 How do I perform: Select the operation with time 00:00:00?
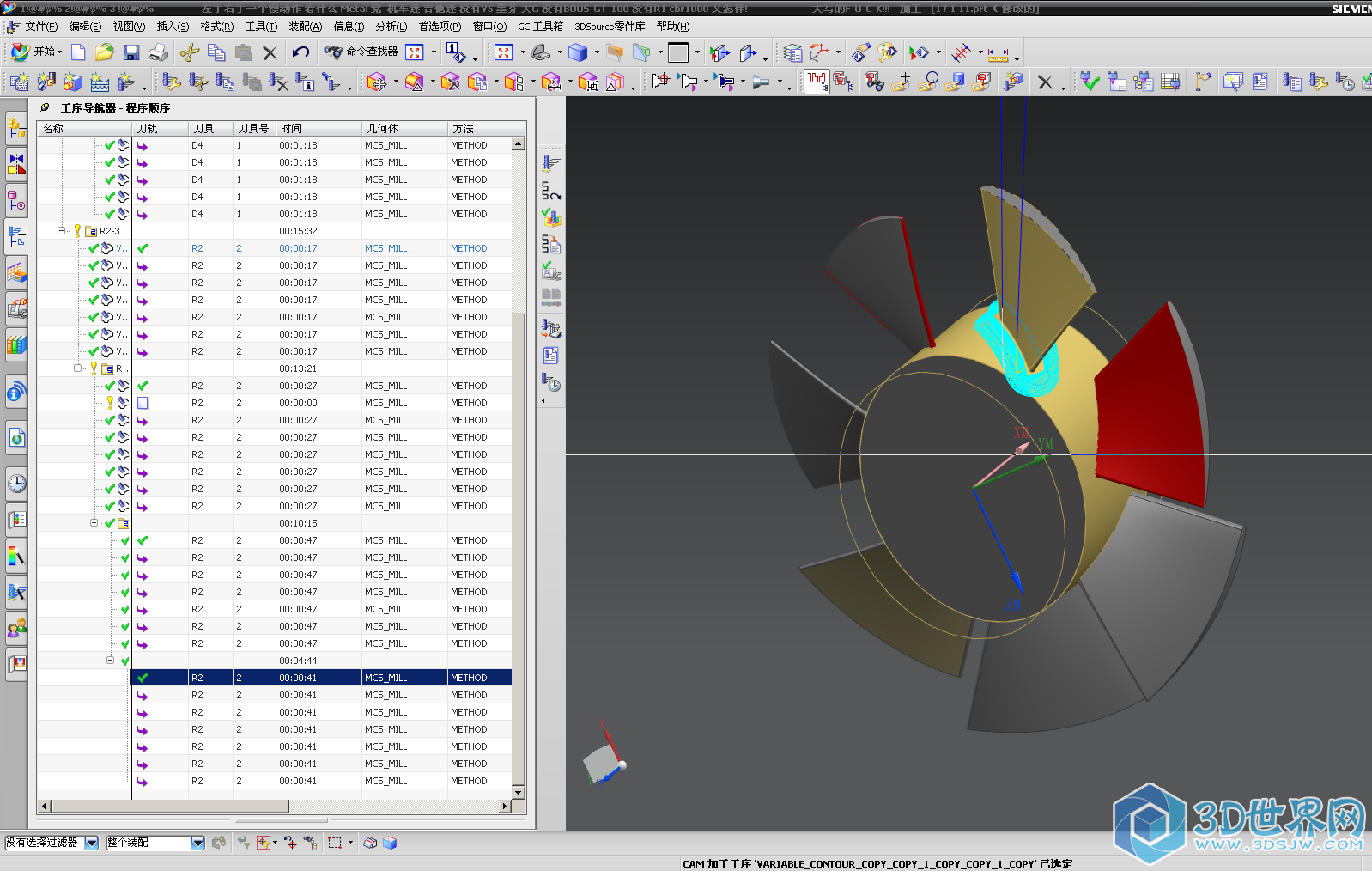click(275, 403)
